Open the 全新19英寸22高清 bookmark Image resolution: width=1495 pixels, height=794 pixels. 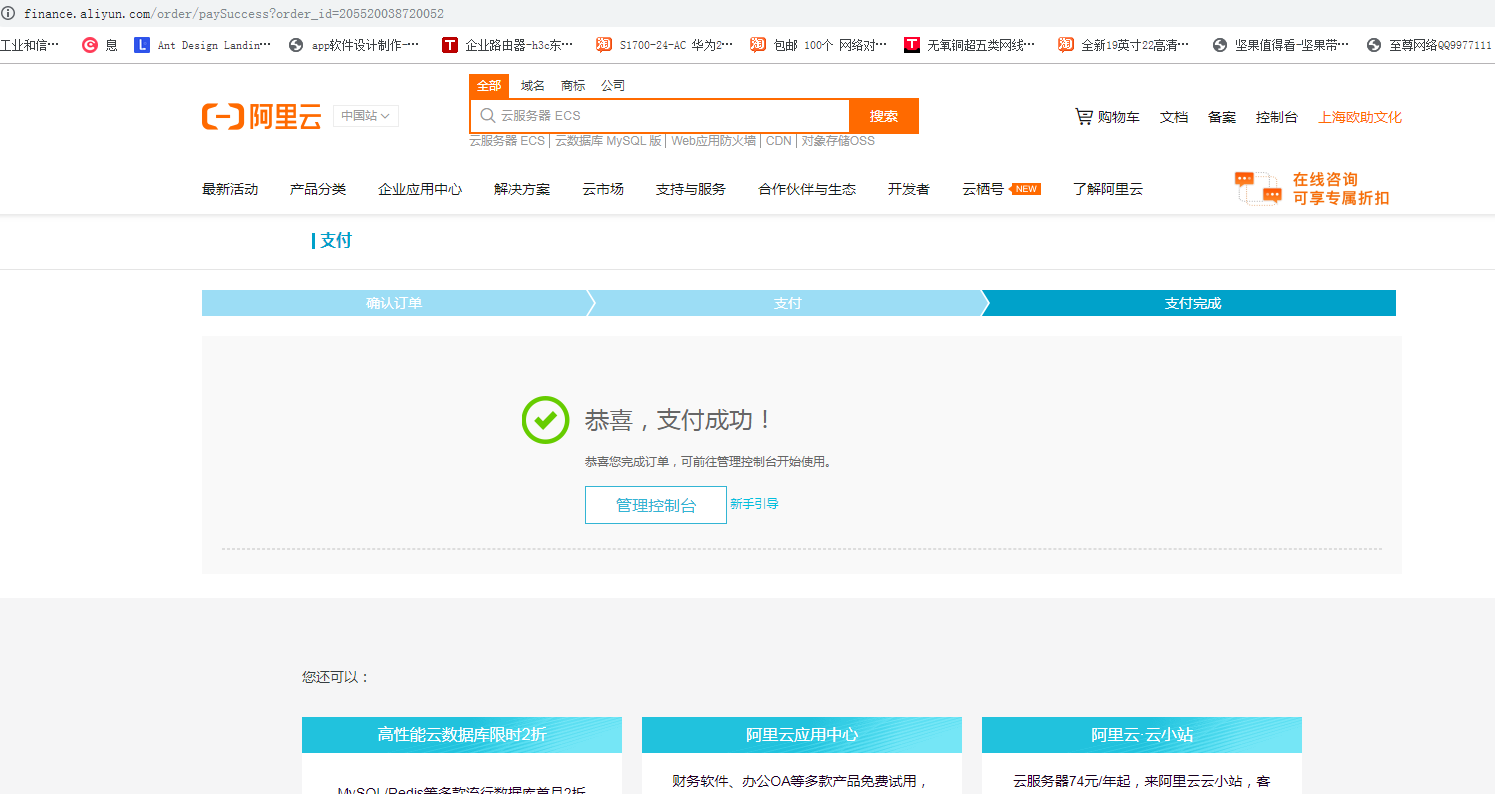tap(1124, 45)
